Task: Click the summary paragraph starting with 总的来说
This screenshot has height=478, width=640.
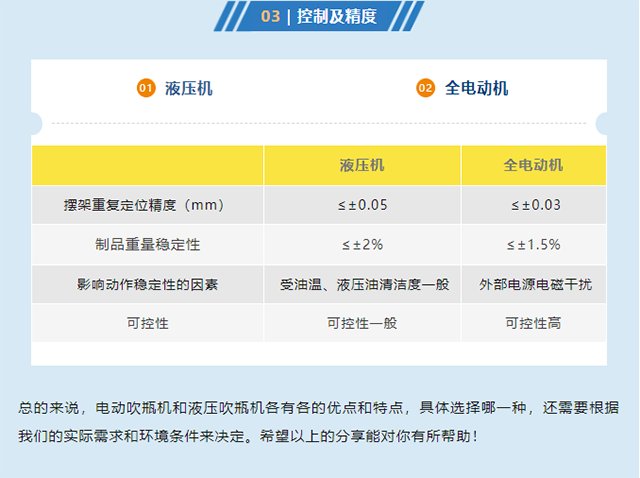Action: [x=319, y=422]
